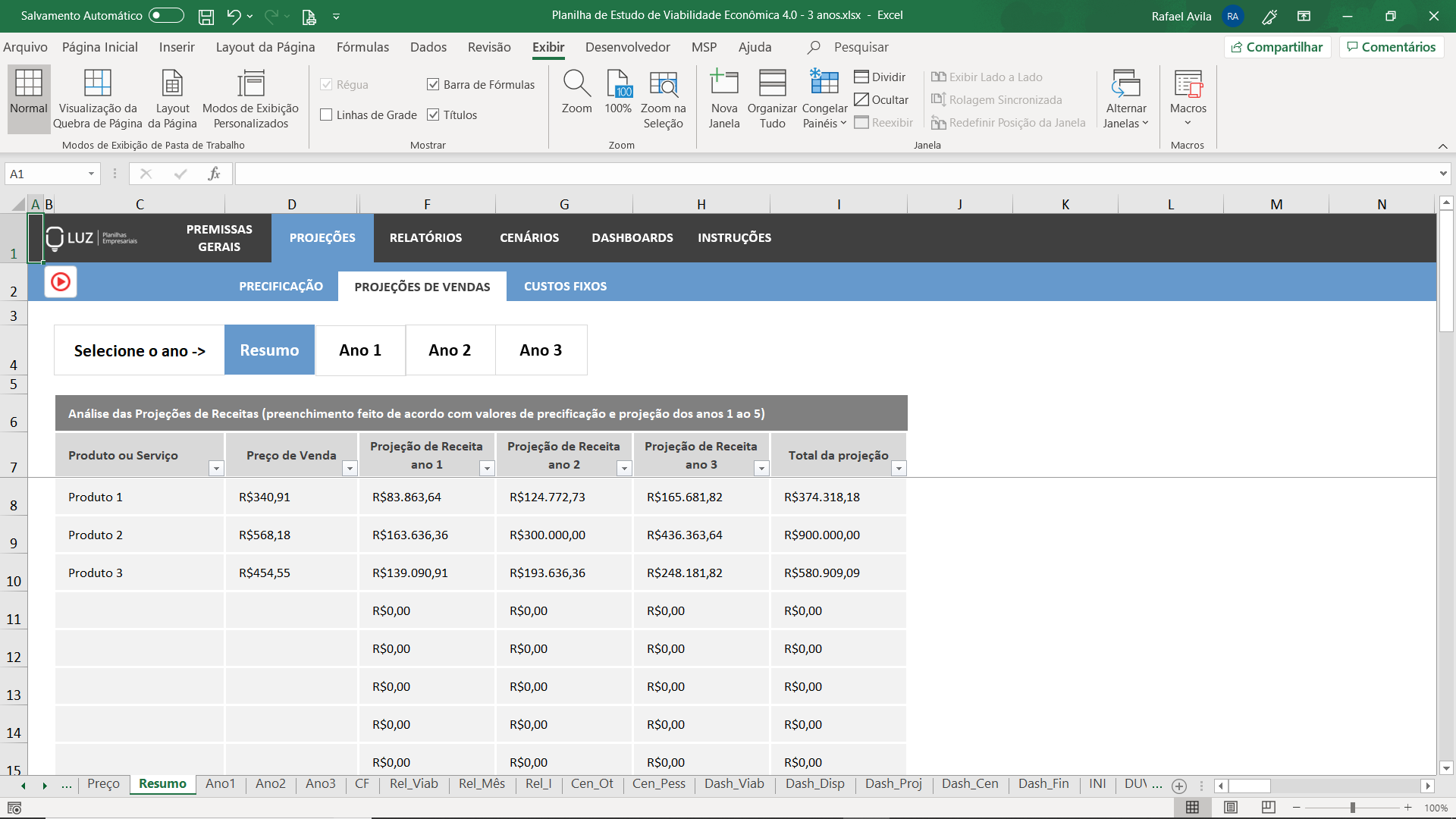Click the Save icon in title bar
Image resolution: width=1456 pixels, height=819 pixels.
coord(206,16)
